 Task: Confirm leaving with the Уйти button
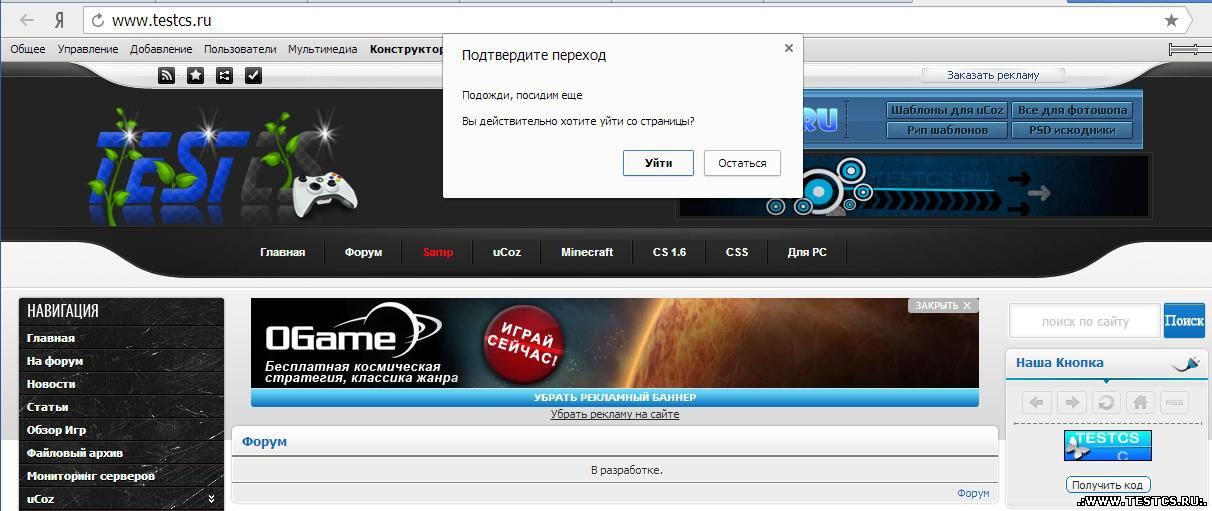point(658,163)
